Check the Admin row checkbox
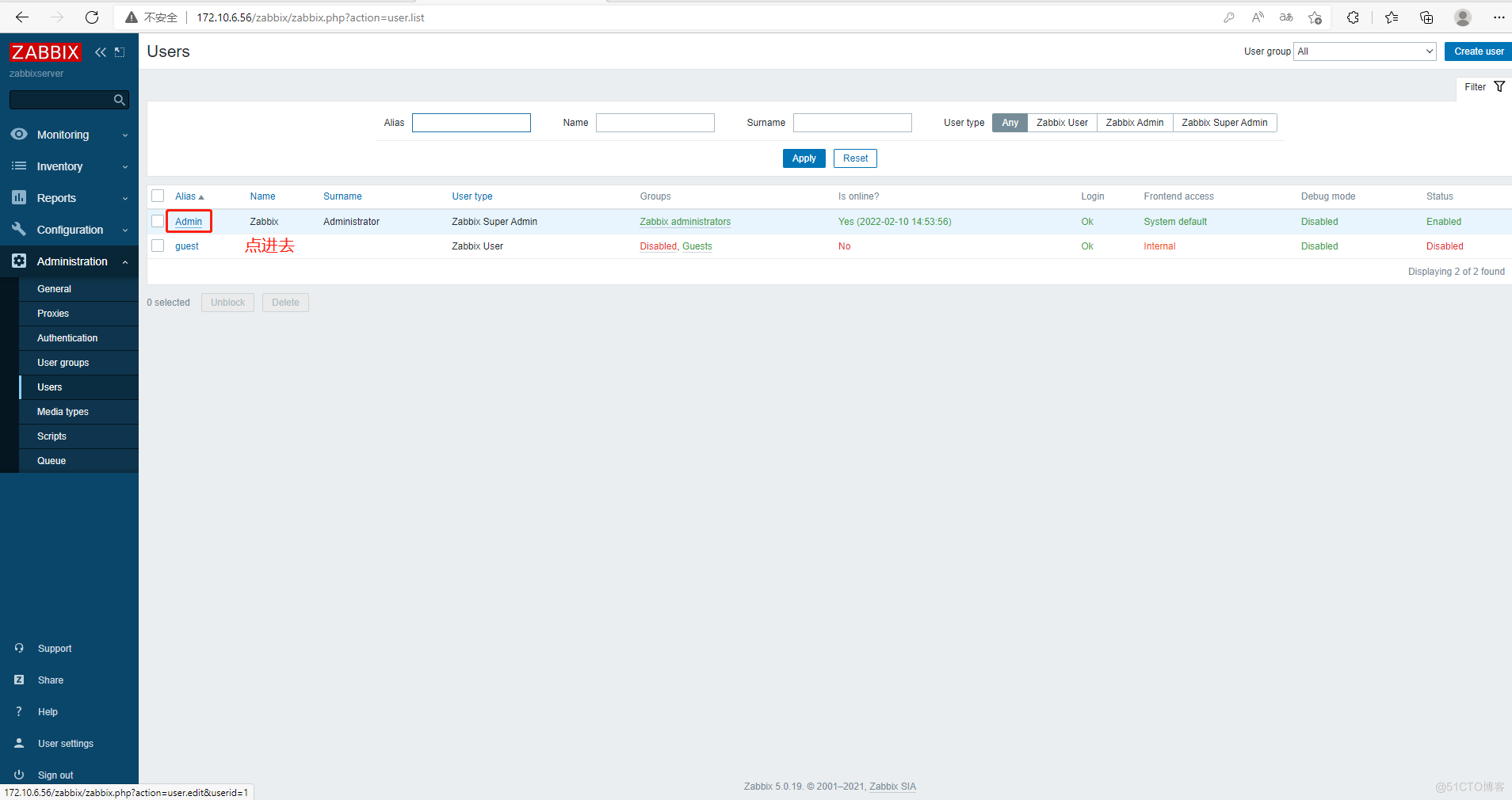The width and height of the screenshot is (1512, 800). coord(158,221)
